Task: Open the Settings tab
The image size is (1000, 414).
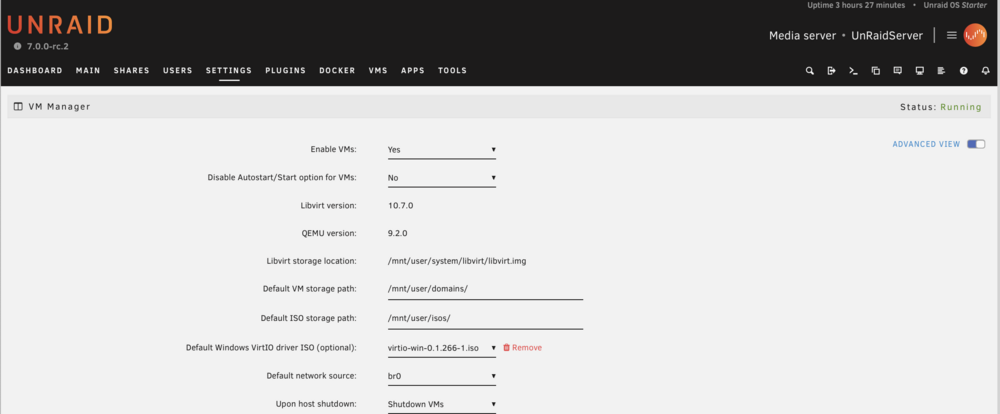Action: pyautogui.click(x=229, y=71)
